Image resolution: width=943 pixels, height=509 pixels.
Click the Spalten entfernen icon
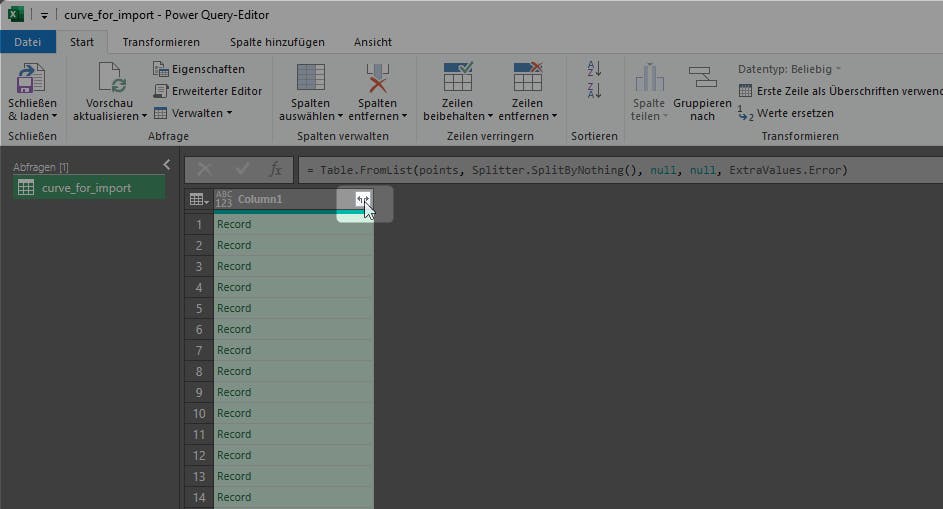[x=377, y=79]
